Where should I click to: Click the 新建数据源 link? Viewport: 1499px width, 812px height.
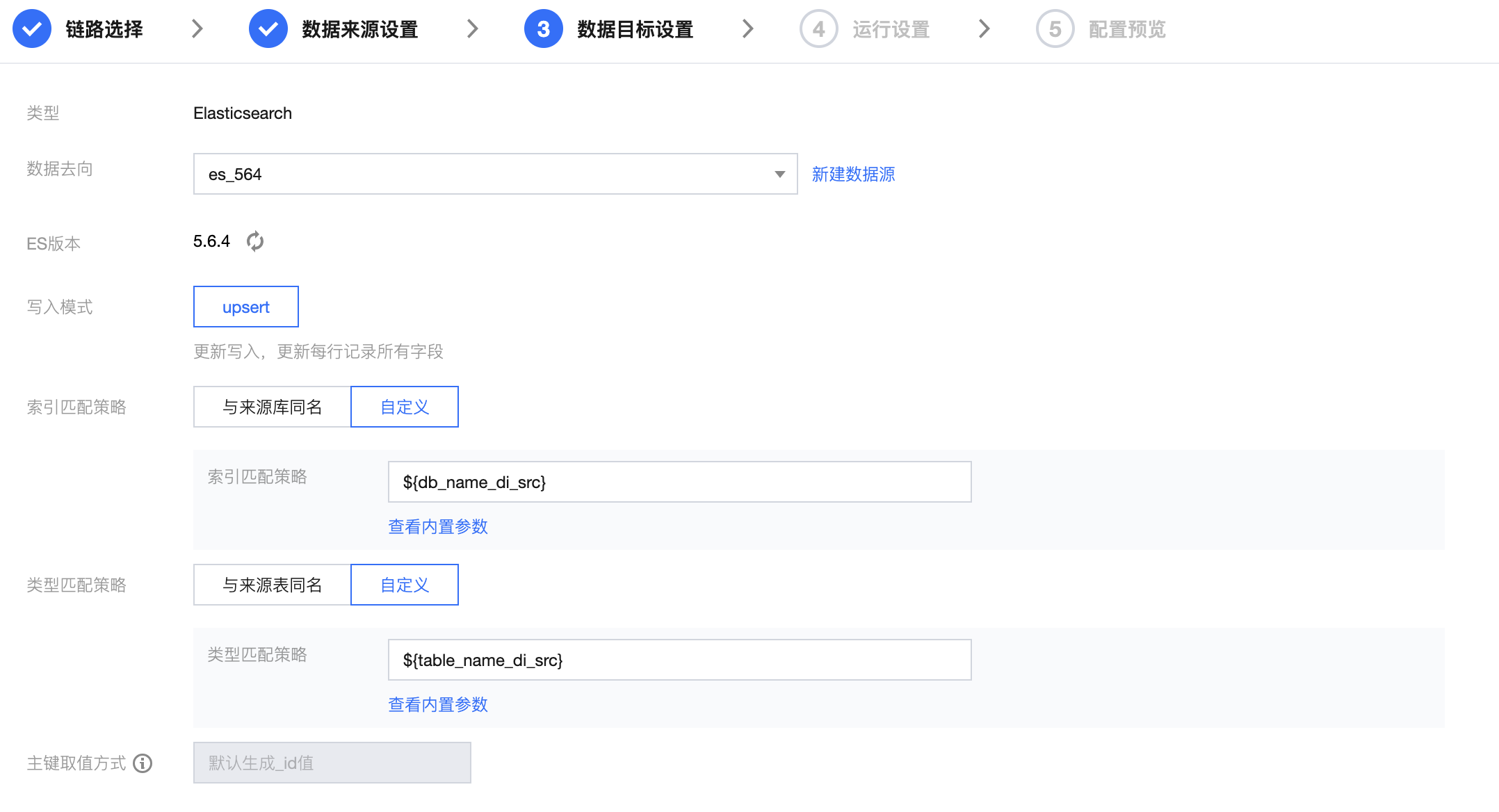[853, 174]
